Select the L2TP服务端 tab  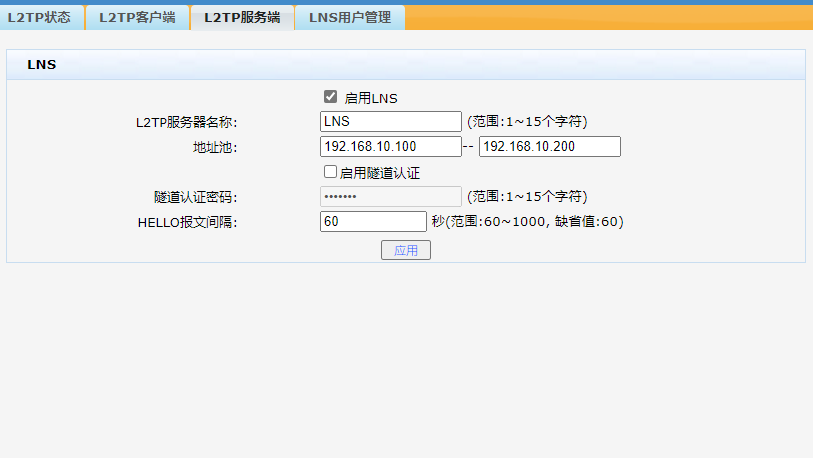242,18
